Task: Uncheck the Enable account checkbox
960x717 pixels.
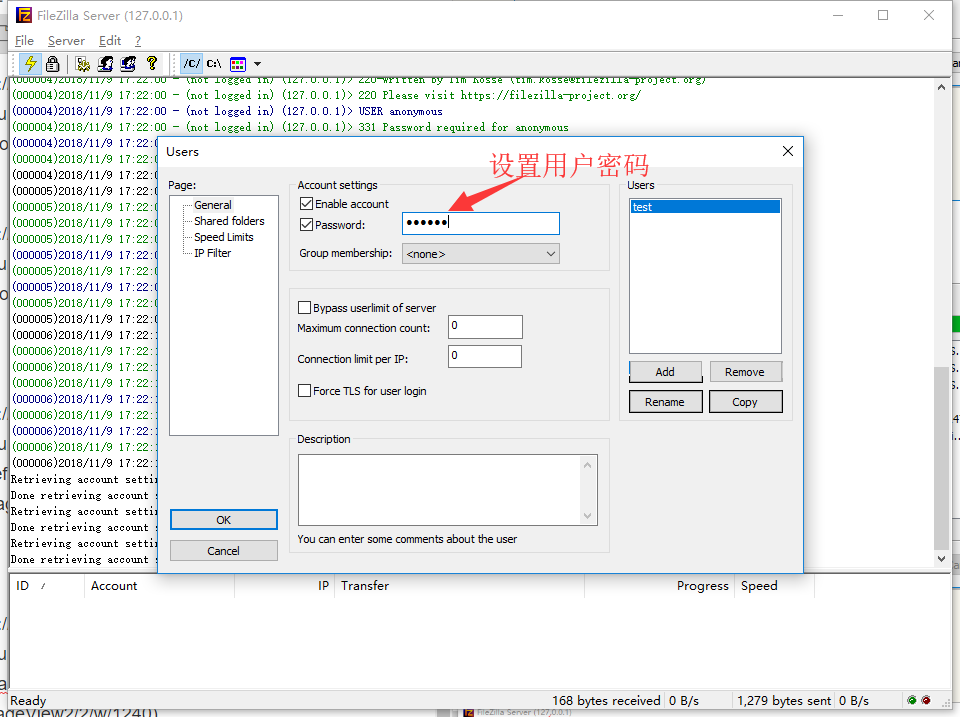Action: (306, 203)
